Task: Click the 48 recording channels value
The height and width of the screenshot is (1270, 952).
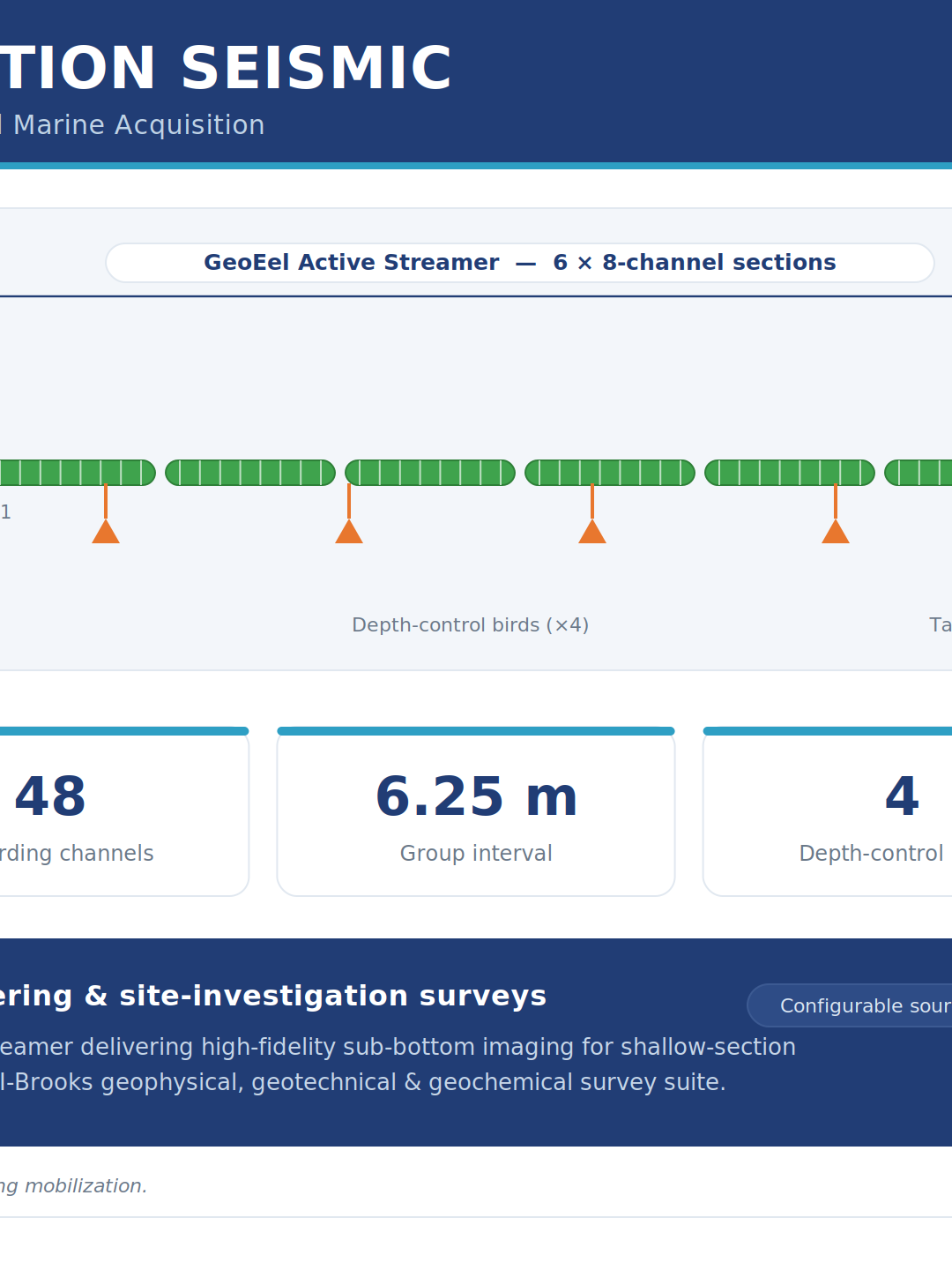Action: tap(50, 797)
